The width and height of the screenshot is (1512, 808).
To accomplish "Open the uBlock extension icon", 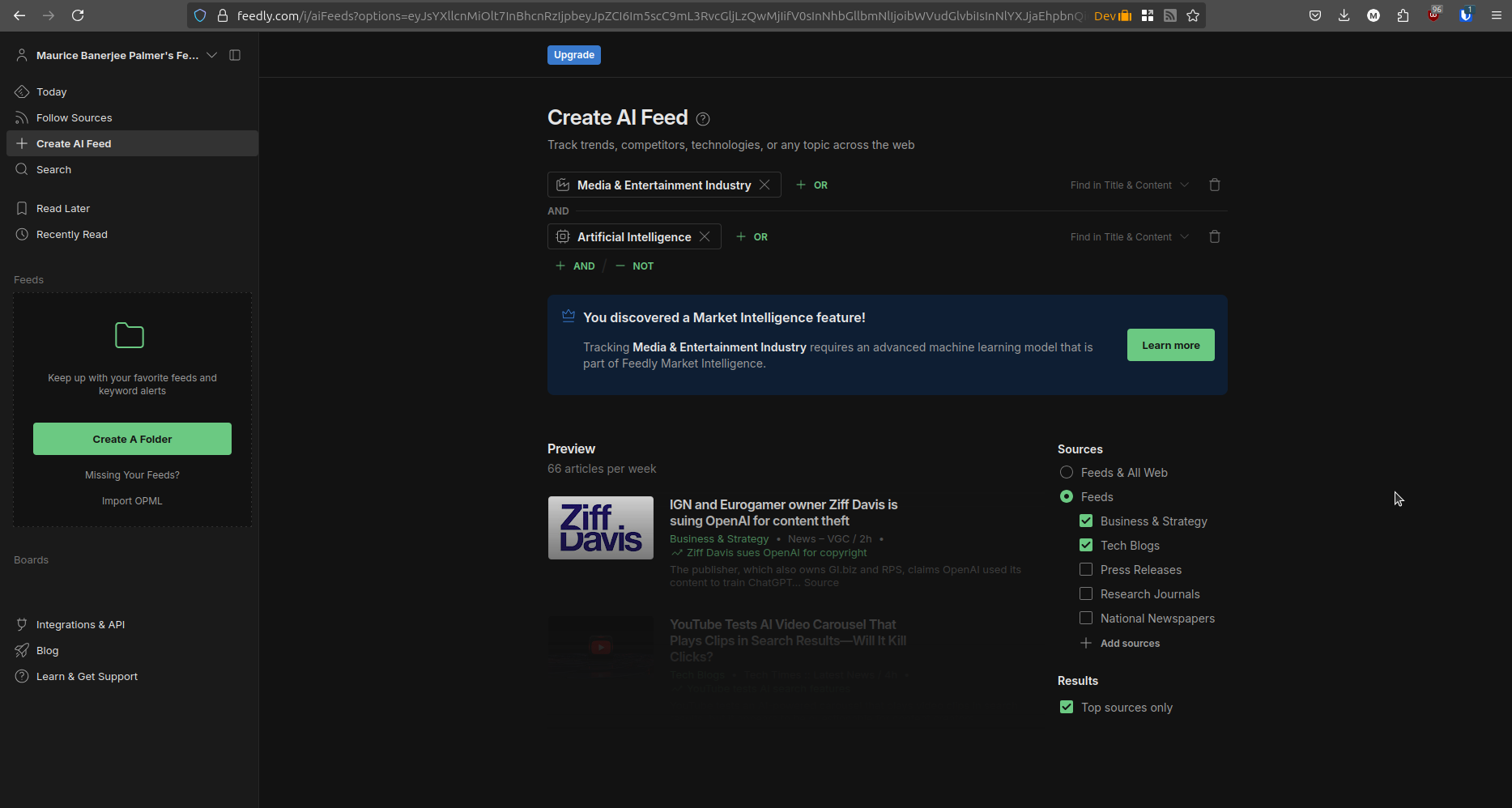I will point(1434,15).
